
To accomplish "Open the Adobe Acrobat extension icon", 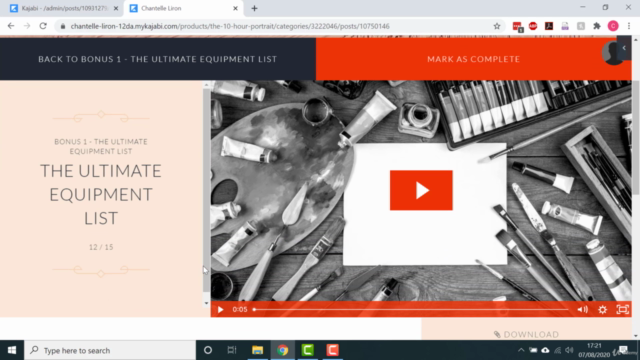I will 549,26.
